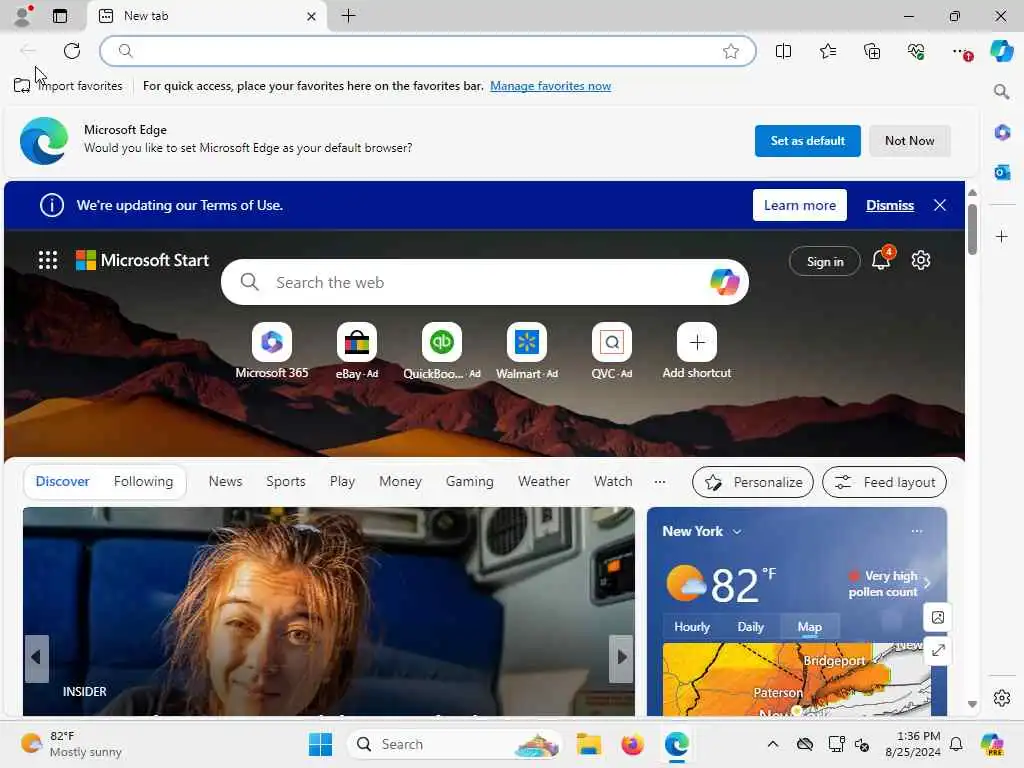Click the address bar field

click(x=428, y=51)
